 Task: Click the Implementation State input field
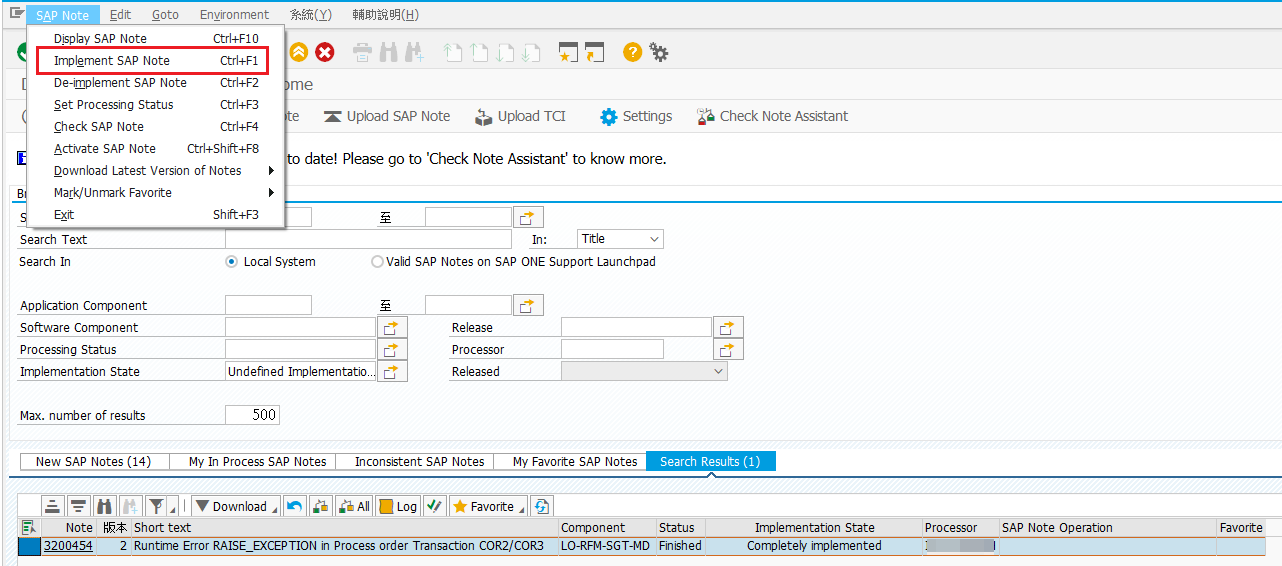301,371
